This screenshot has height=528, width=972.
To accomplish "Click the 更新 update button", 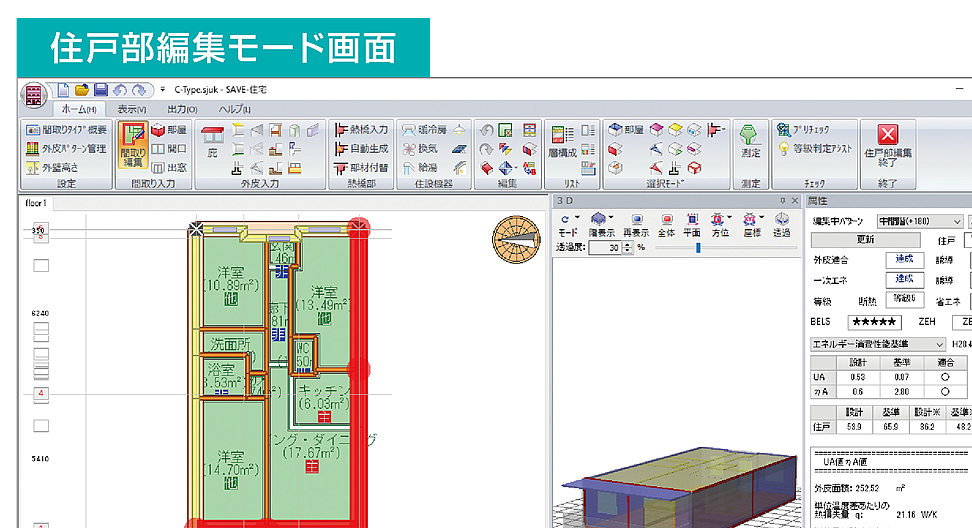I will 865,240.
